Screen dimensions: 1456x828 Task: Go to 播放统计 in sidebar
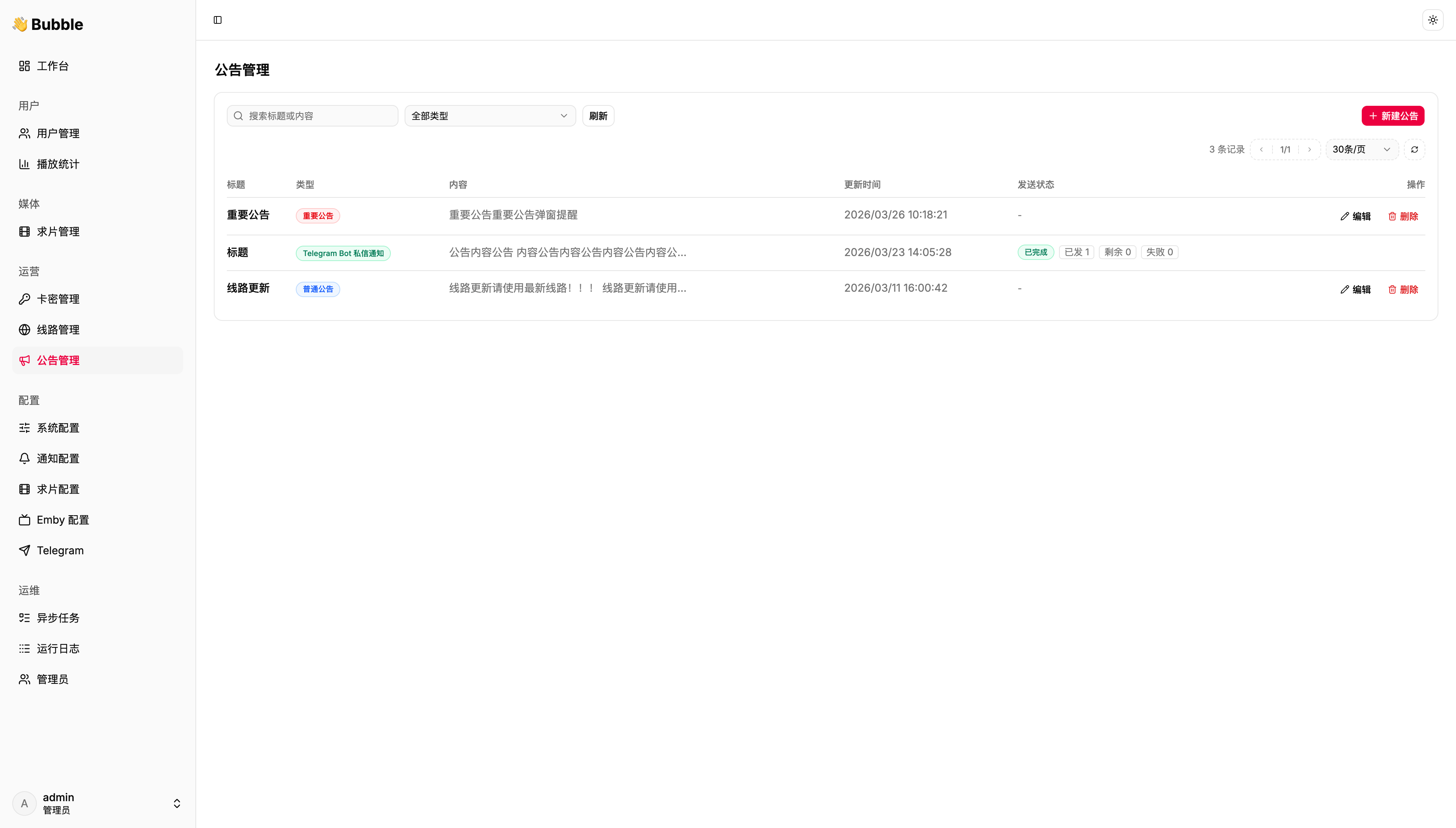point(57,164)
